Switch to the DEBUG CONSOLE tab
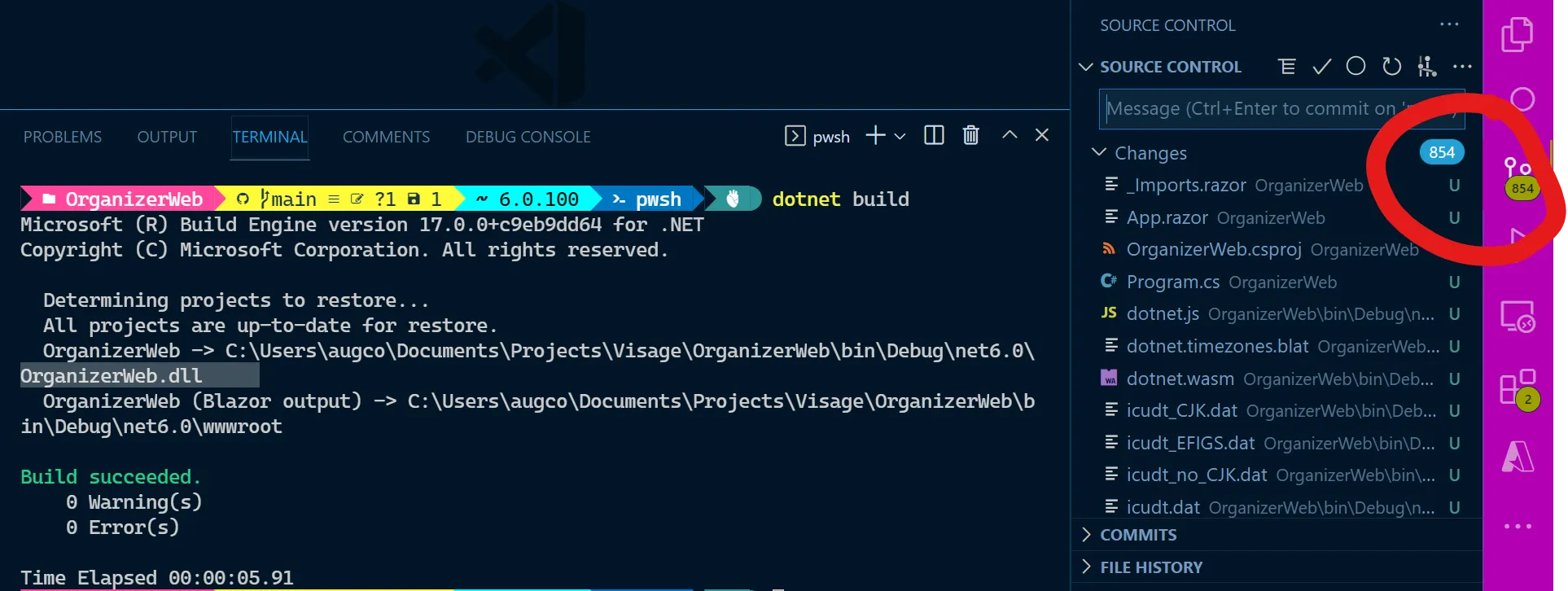1568x591 pixels. [528, 137]
